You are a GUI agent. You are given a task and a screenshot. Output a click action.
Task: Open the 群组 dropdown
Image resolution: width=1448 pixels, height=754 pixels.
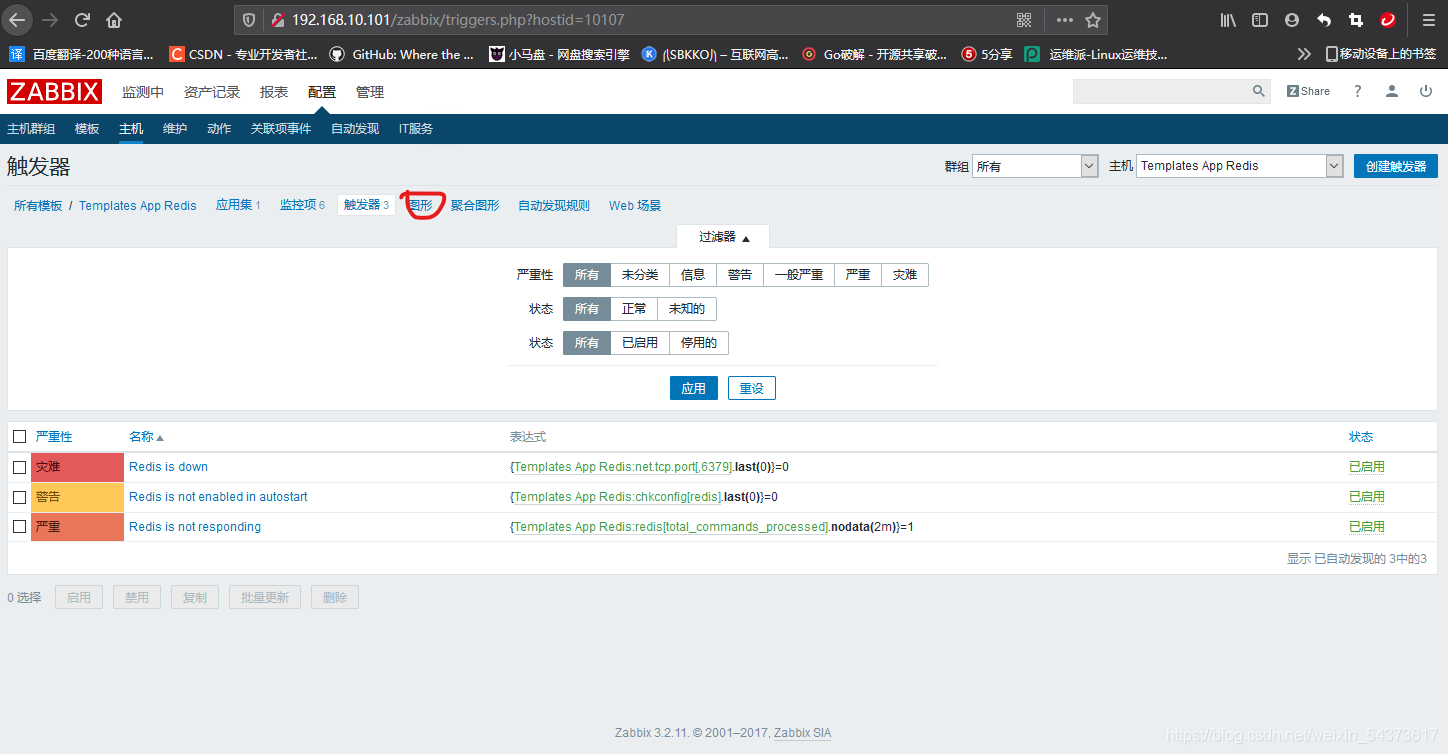[x=1036, y=166]
